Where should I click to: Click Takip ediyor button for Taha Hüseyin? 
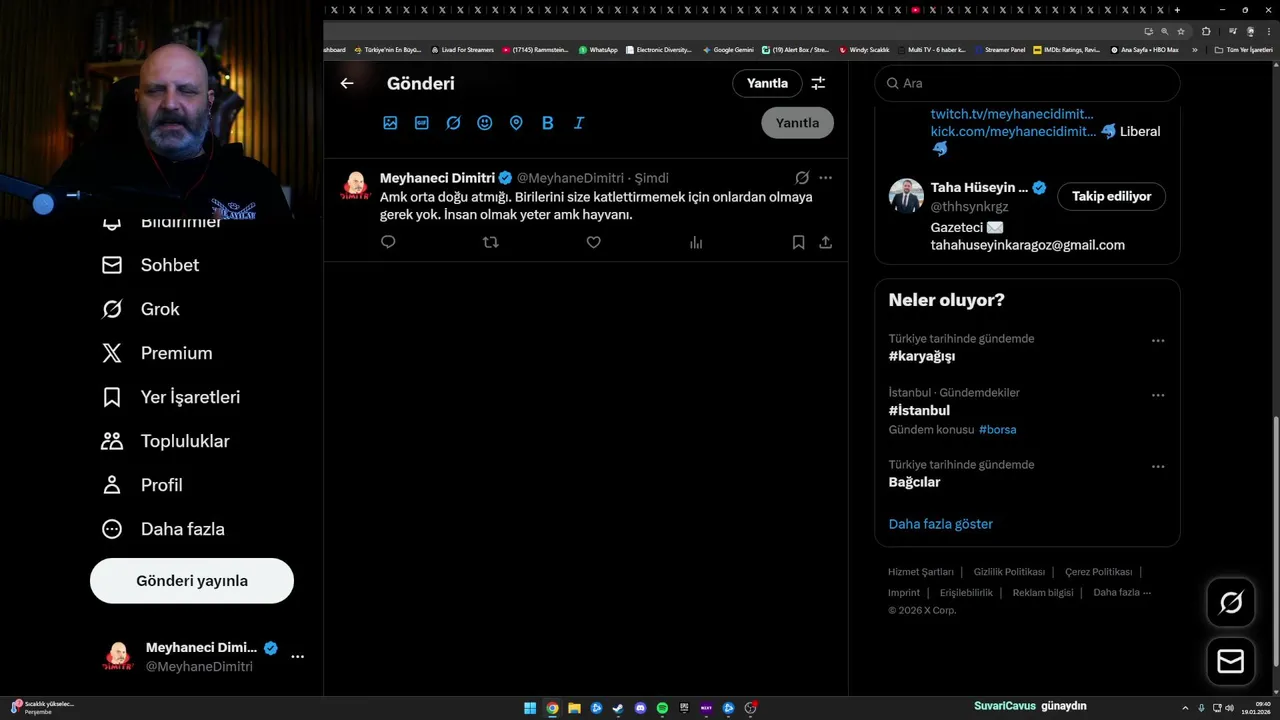tap(1111, 197)
